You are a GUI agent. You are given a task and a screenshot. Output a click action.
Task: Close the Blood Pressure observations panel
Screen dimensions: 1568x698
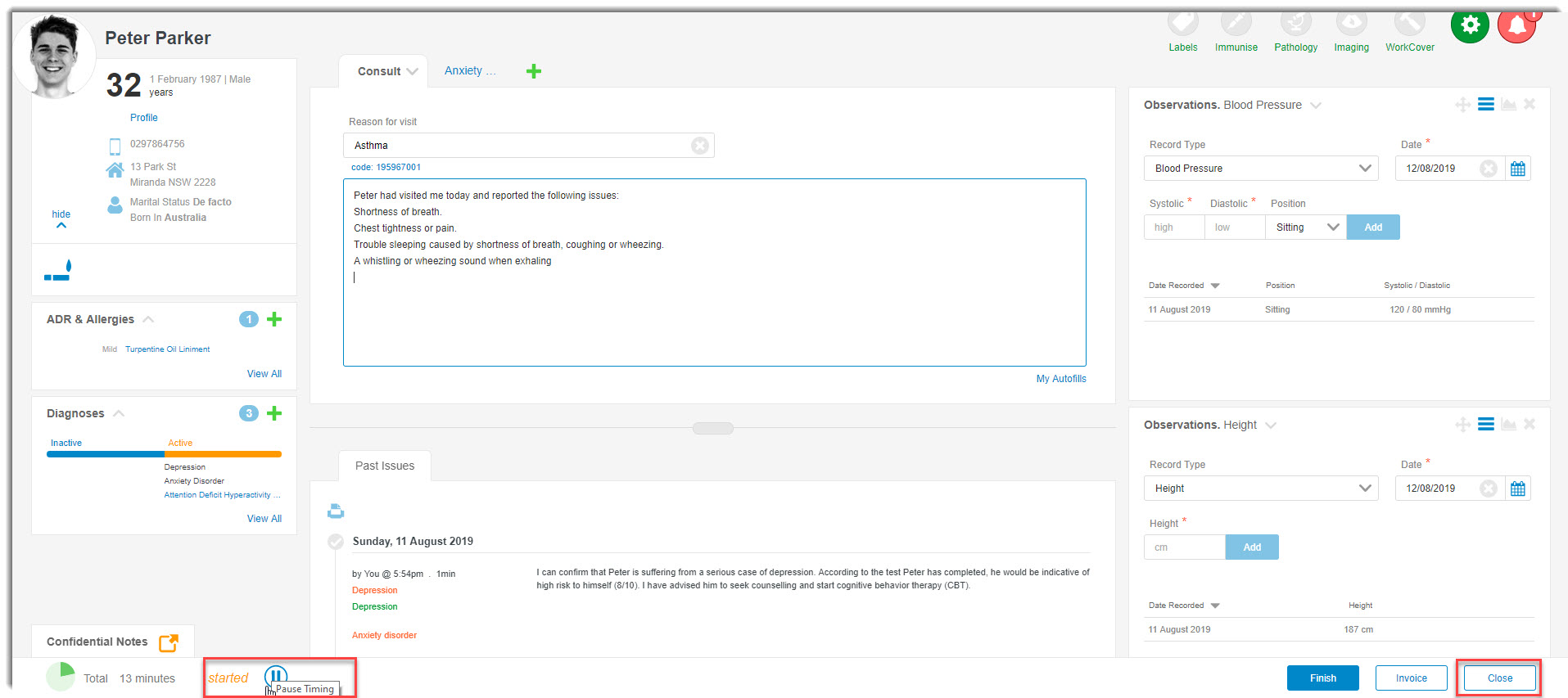pyautogui.click(x=1530, y=105)
